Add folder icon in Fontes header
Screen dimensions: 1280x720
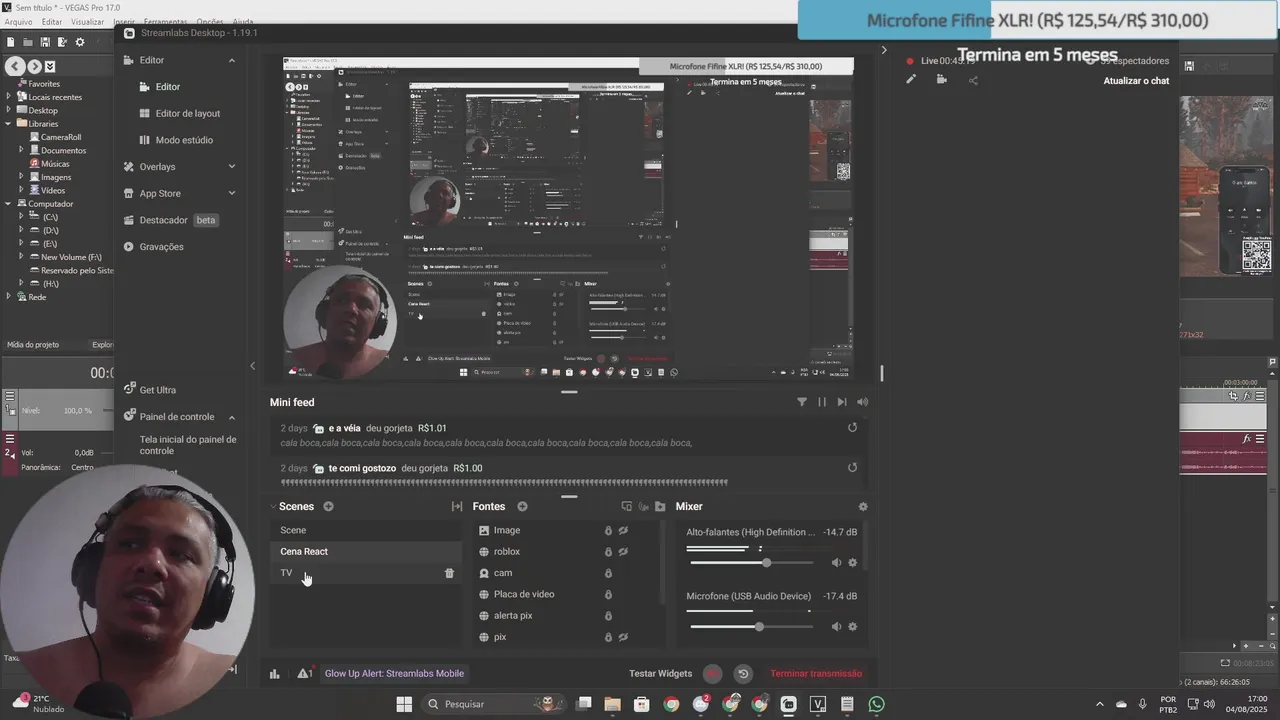[660, 507]
